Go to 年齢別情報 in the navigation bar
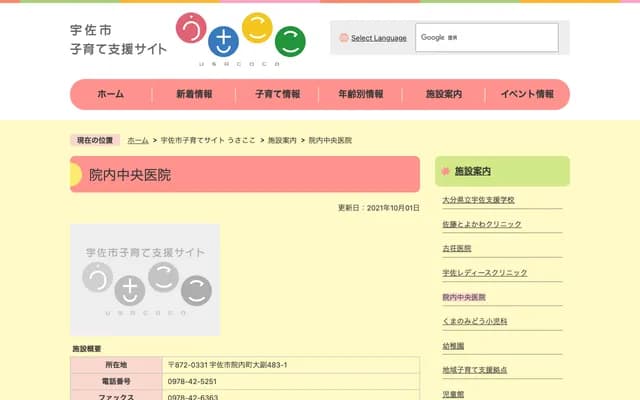640x400 pixels. click(360, 94)
